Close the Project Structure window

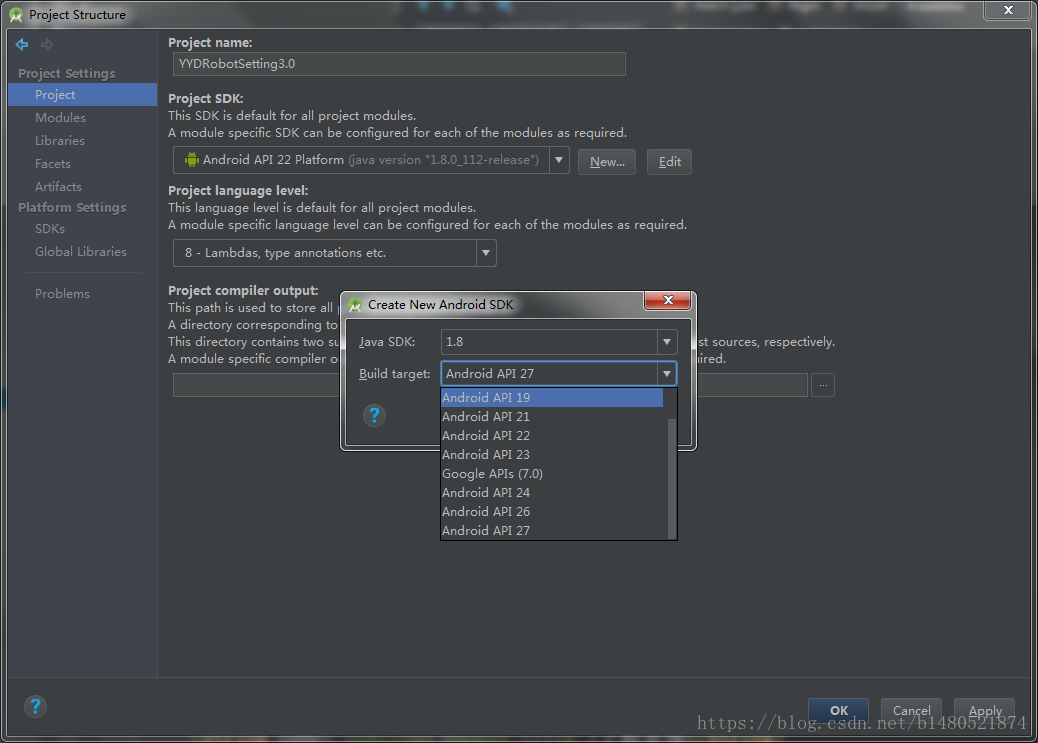(1008, 10)
